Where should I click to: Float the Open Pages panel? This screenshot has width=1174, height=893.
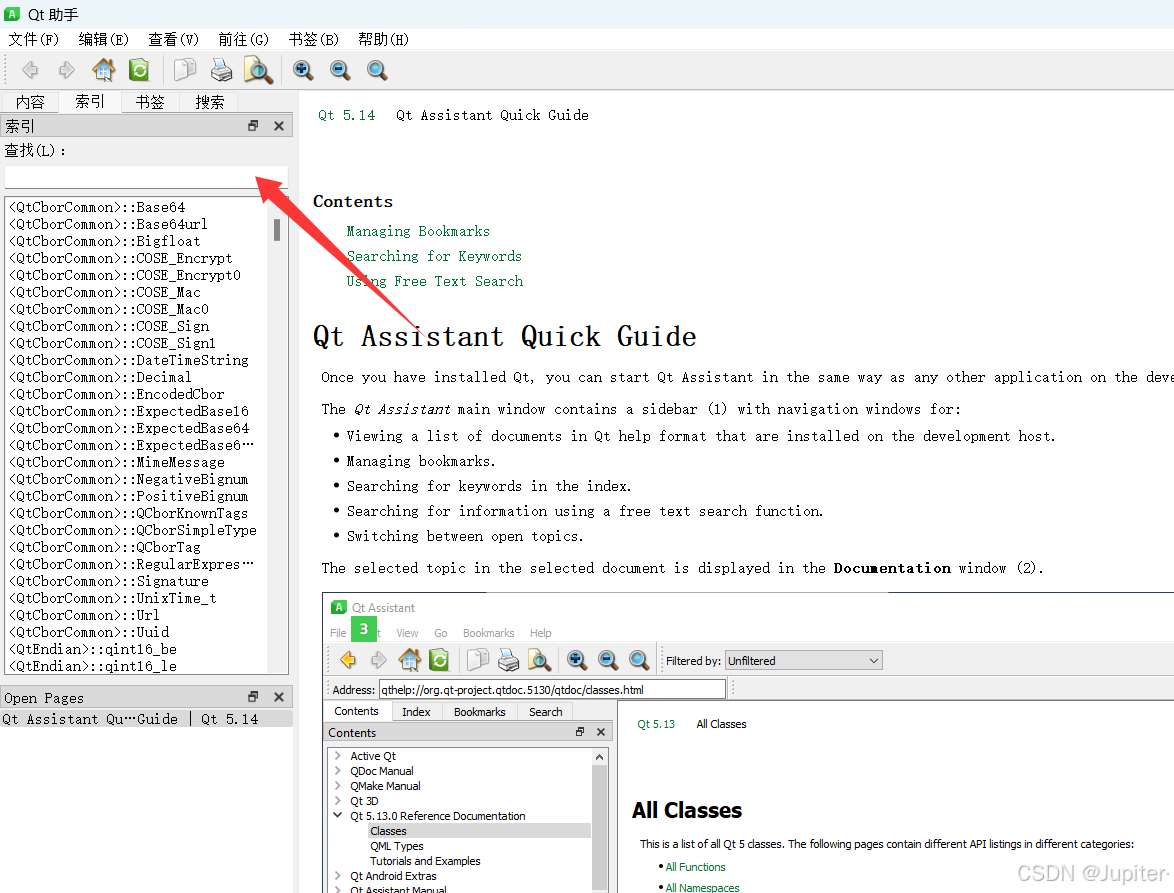click(x=253, y=697)
